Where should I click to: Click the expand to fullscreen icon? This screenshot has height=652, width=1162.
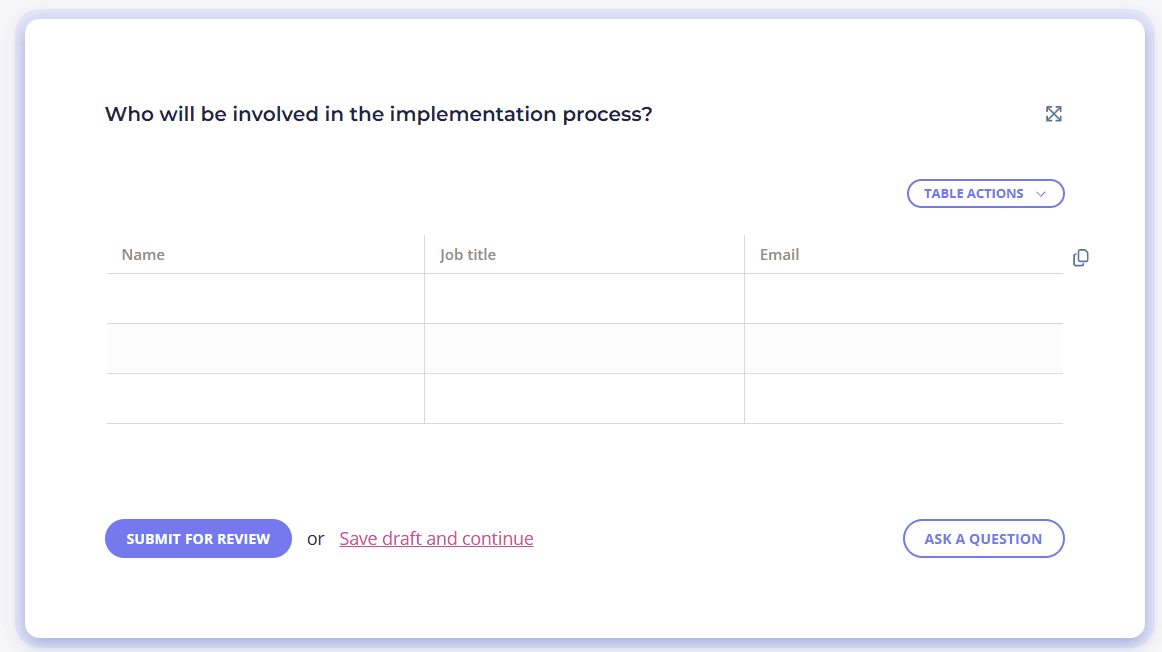[1053, 114]
